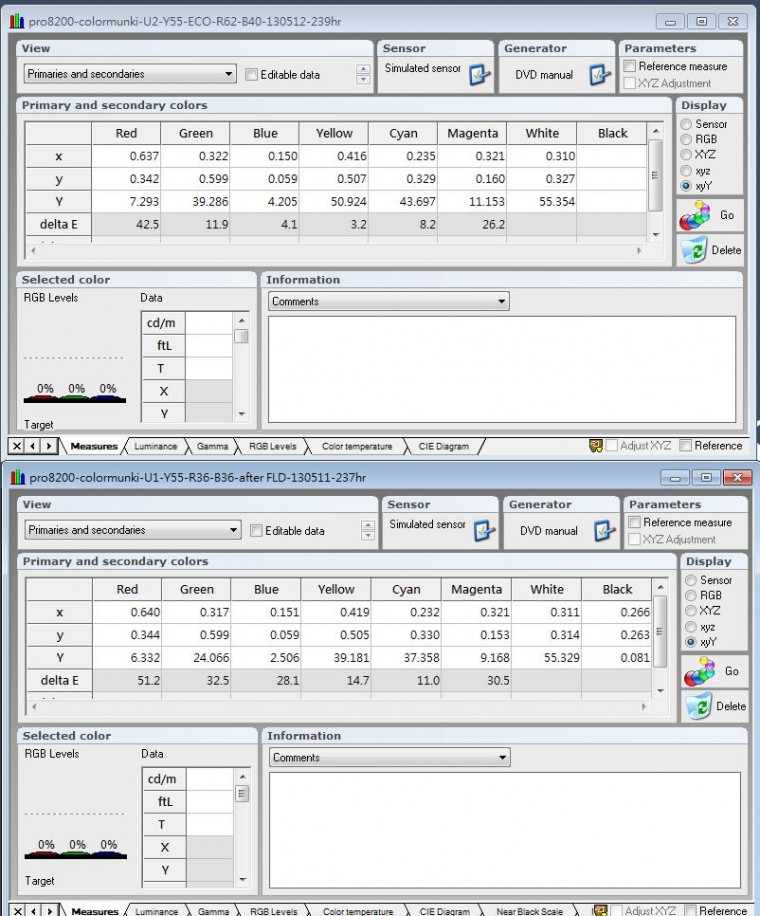This screenshot has height=916, width=760.
Task: Click the Adjust XYZ sensor icon in top window
Action: click(595, 446)
